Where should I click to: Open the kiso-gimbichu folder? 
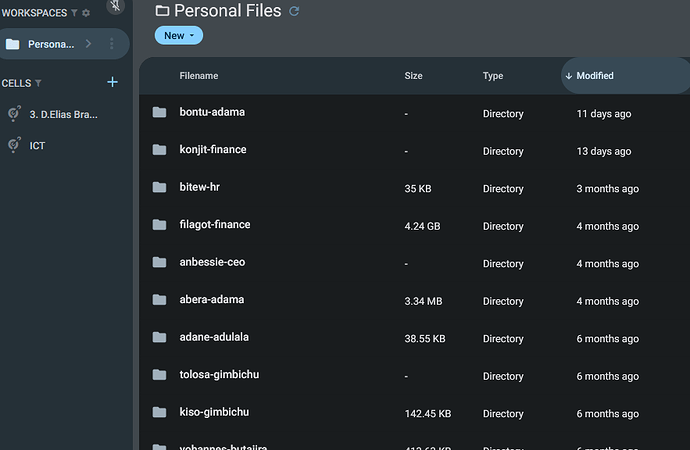pyautogui.click(x=214, y=412)
